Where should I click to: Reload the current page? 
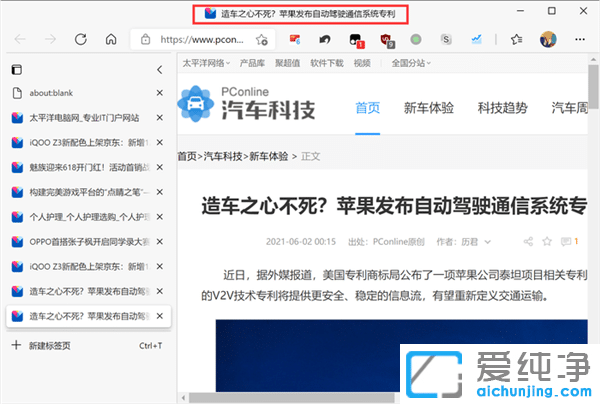pyautogui.click(x=81, y=39)
